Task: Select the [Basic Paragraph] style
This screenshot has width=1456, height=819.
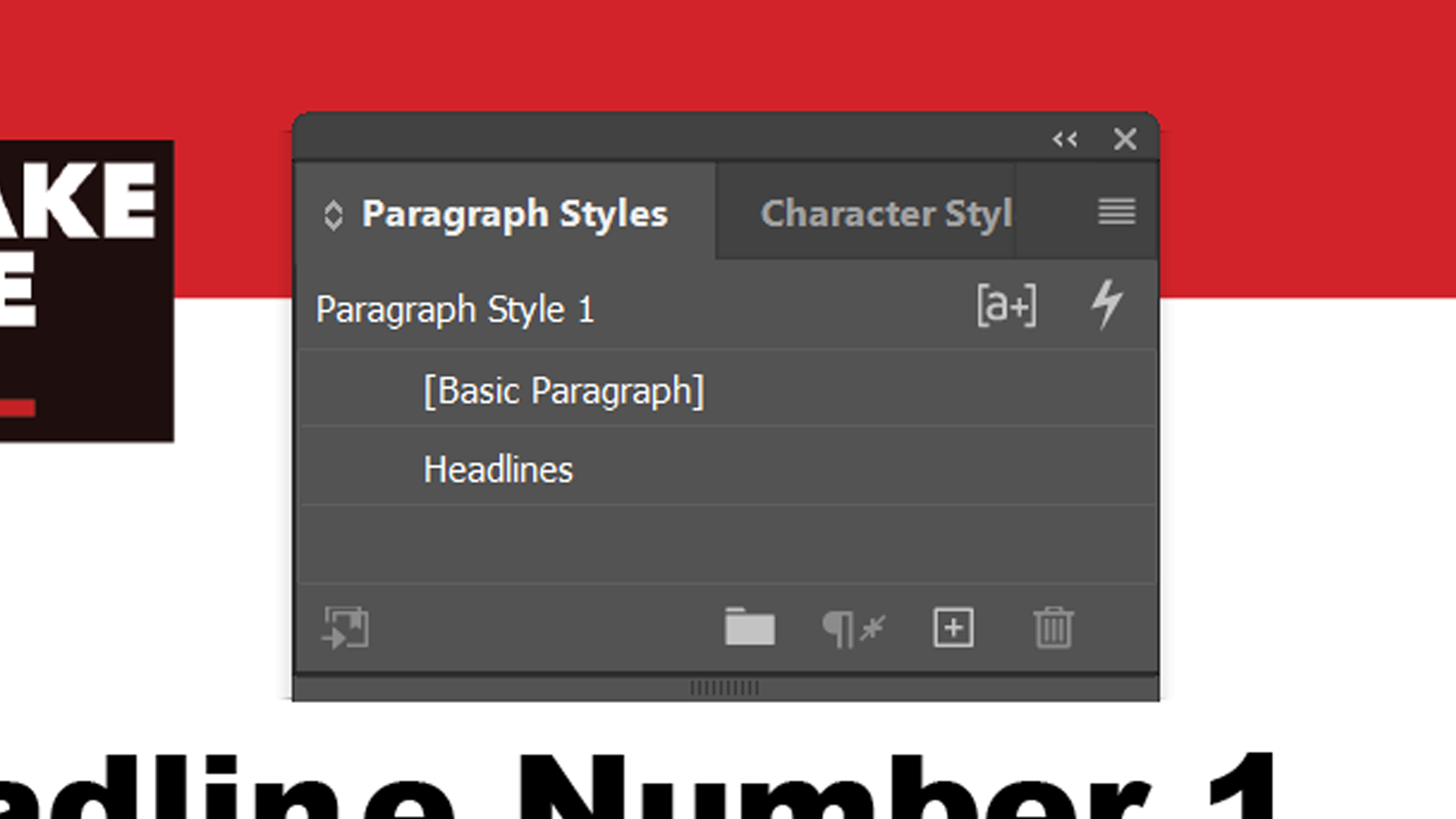Action: [x=563, y=391]
